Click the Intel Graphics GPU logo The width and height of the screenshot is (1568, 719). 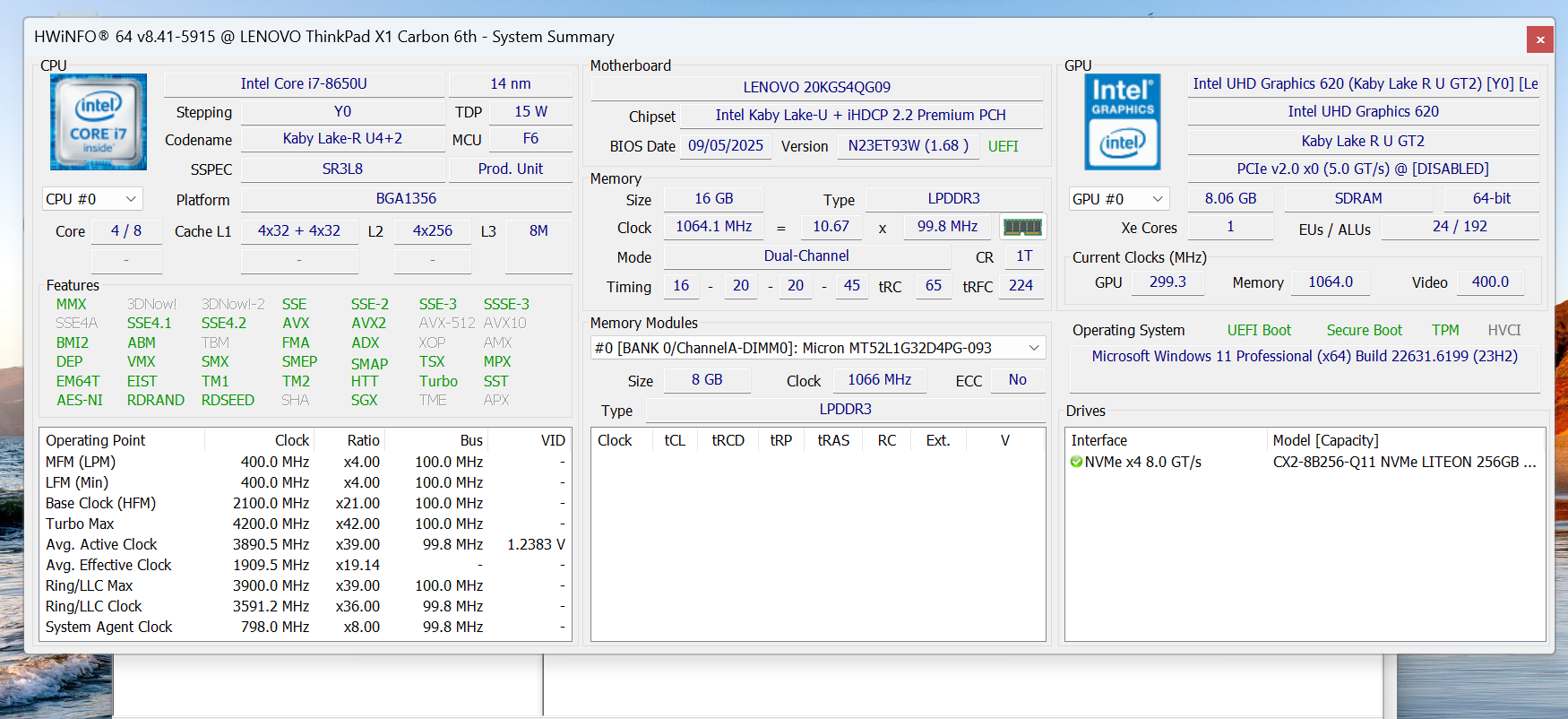pos(1123,122)
